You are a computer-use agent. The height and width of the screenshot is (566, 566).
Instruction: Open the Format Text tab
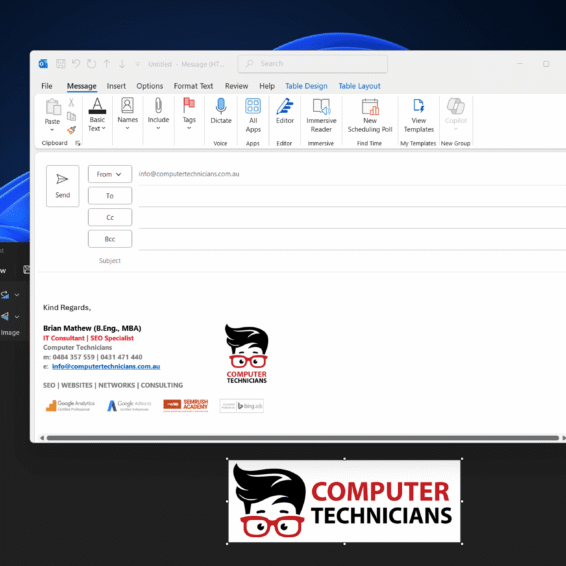tap(193, 86)
